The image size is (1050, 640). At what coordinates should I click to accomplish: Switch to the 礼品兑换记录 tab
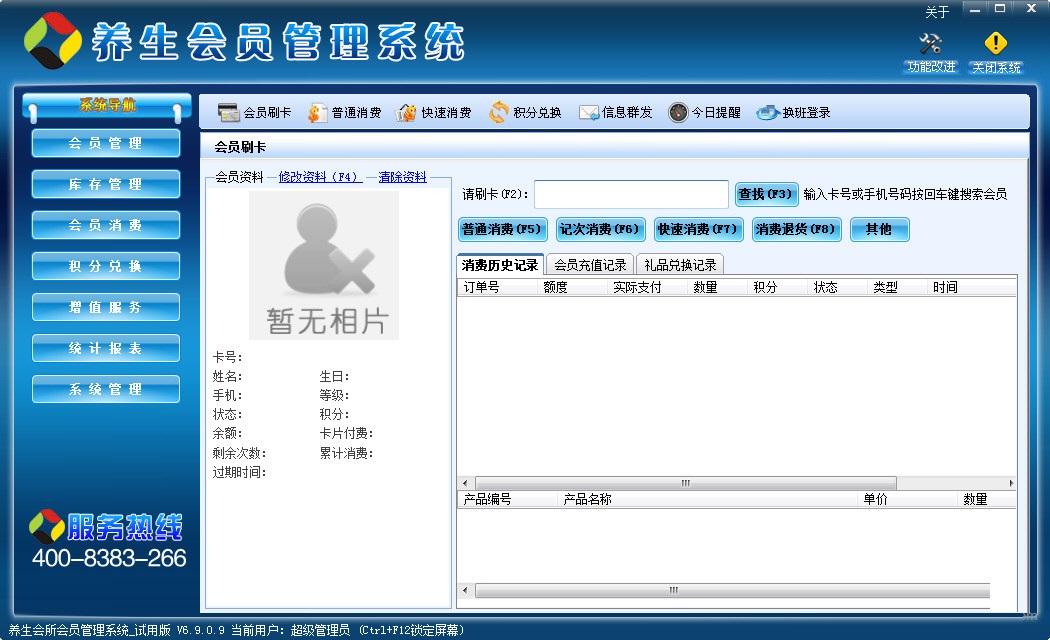pyautogui.click(x=680, y=265)
